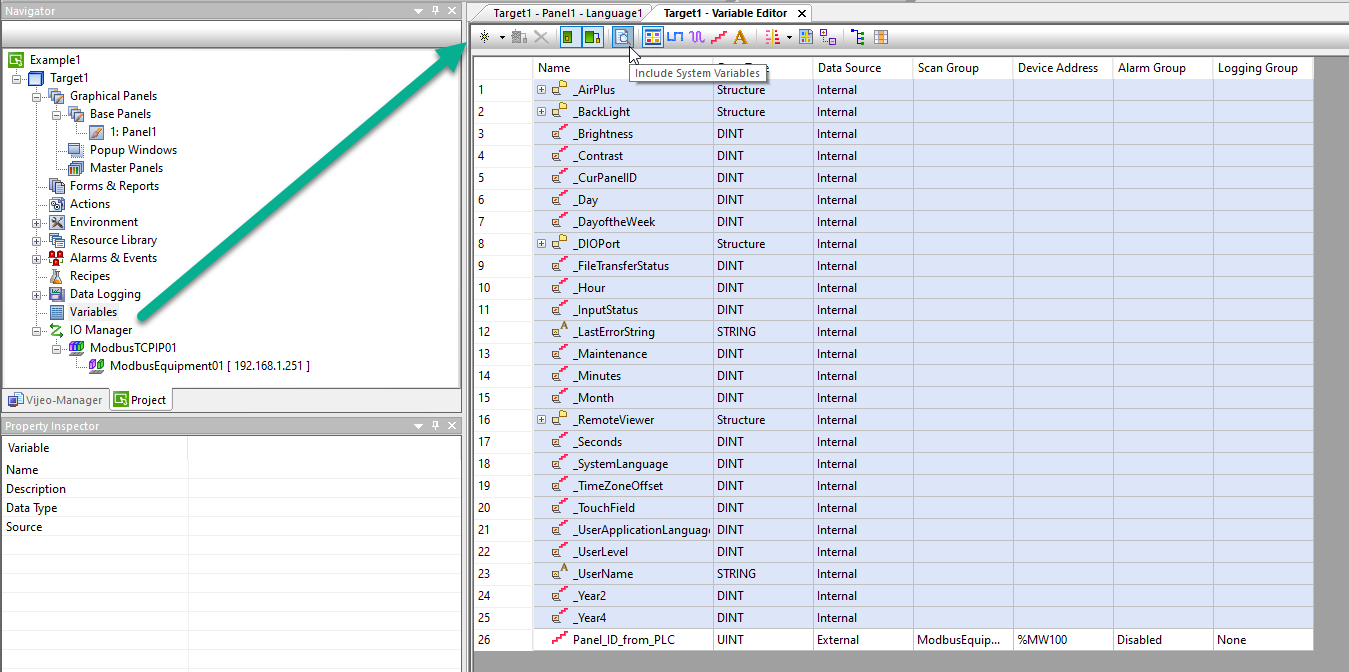
Task: Open 1: Panel1 in the tree
Action: [x=133, y=132]
